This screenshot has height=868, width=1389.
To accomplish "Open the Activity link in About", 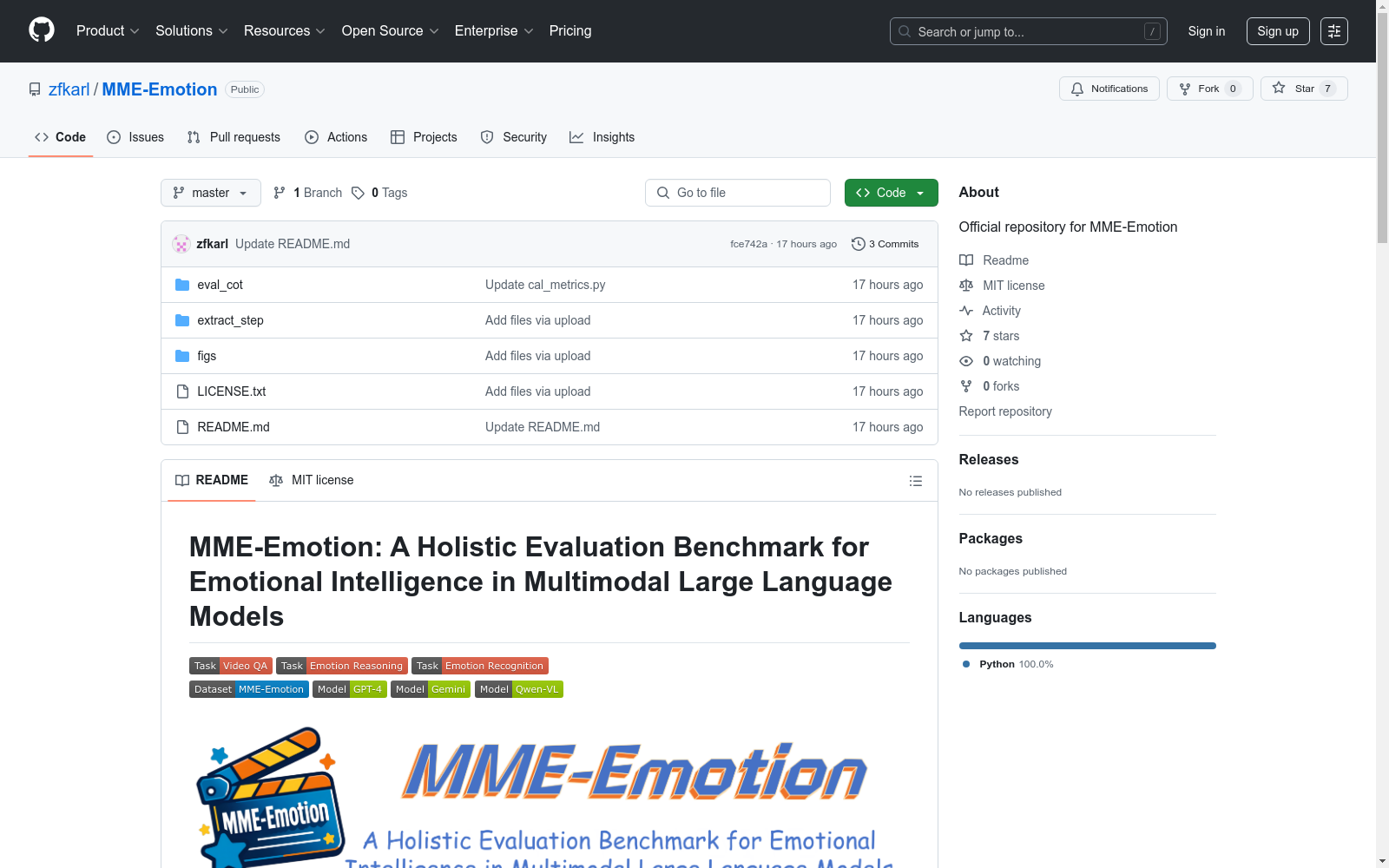I will (x=1002, y=311).
